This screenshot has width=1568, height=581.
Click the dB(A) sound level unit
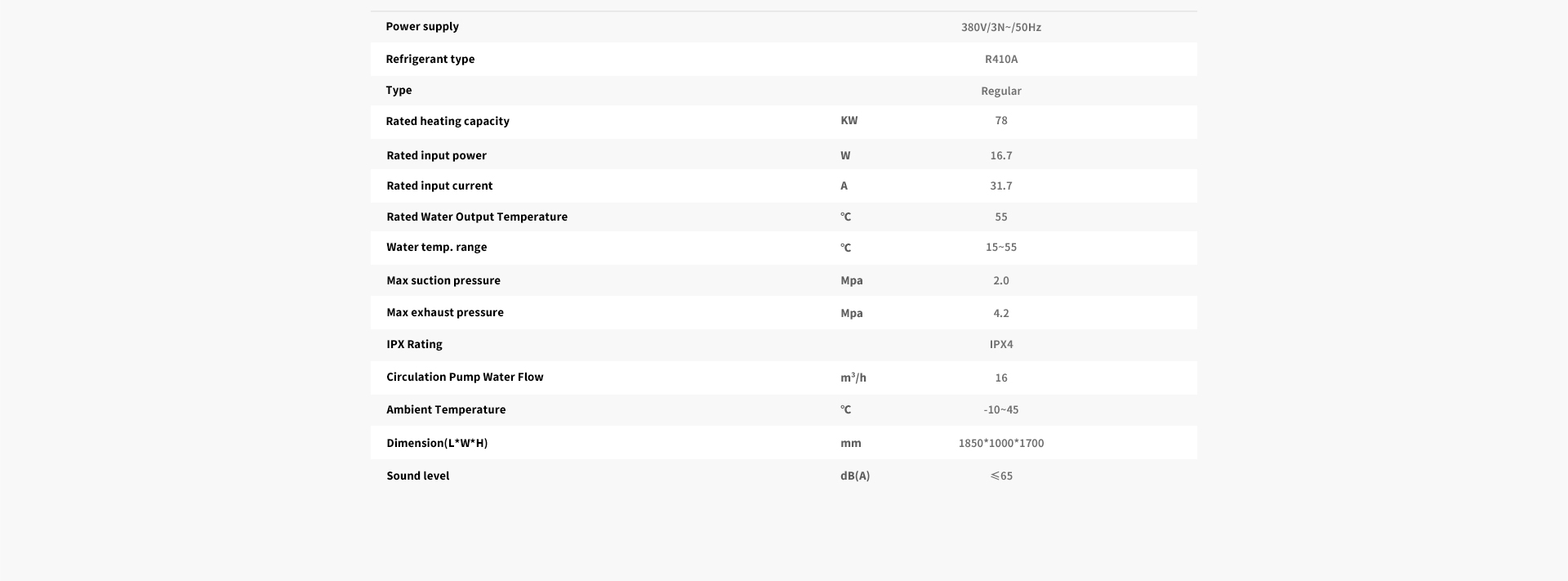(x=855, y=476)
